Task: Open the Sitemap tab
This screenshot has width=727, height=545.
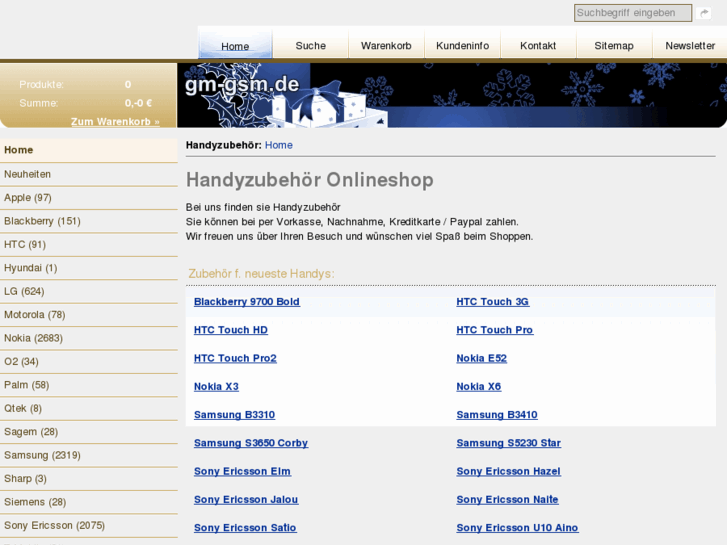Action: pyautogui.click(x=614, y=45)
